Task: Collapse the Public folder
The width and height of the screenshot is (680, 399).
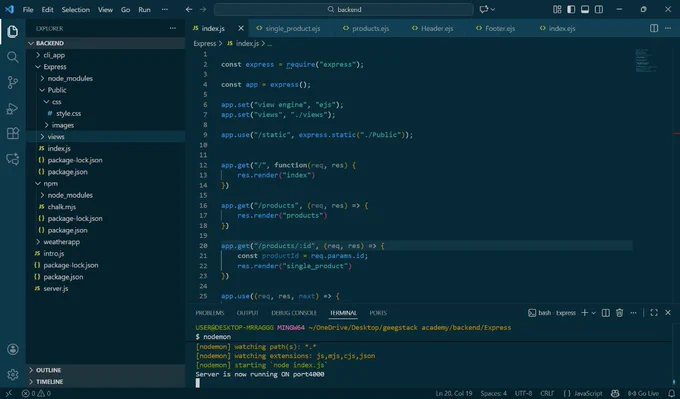Action: tap(106, 90)
